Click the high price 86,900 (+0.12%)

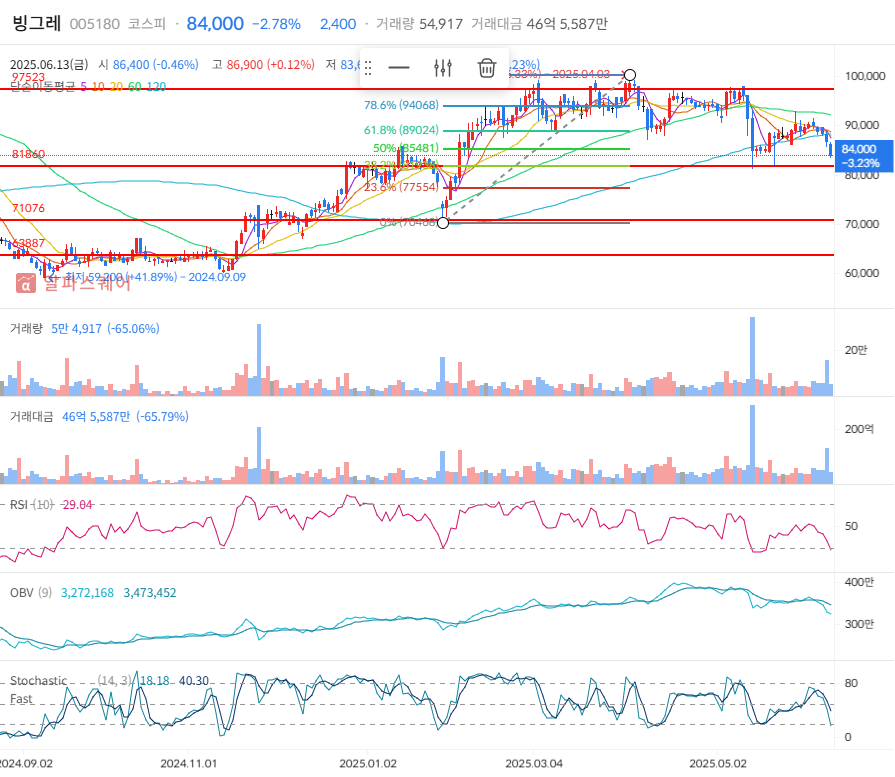[271, 65]
